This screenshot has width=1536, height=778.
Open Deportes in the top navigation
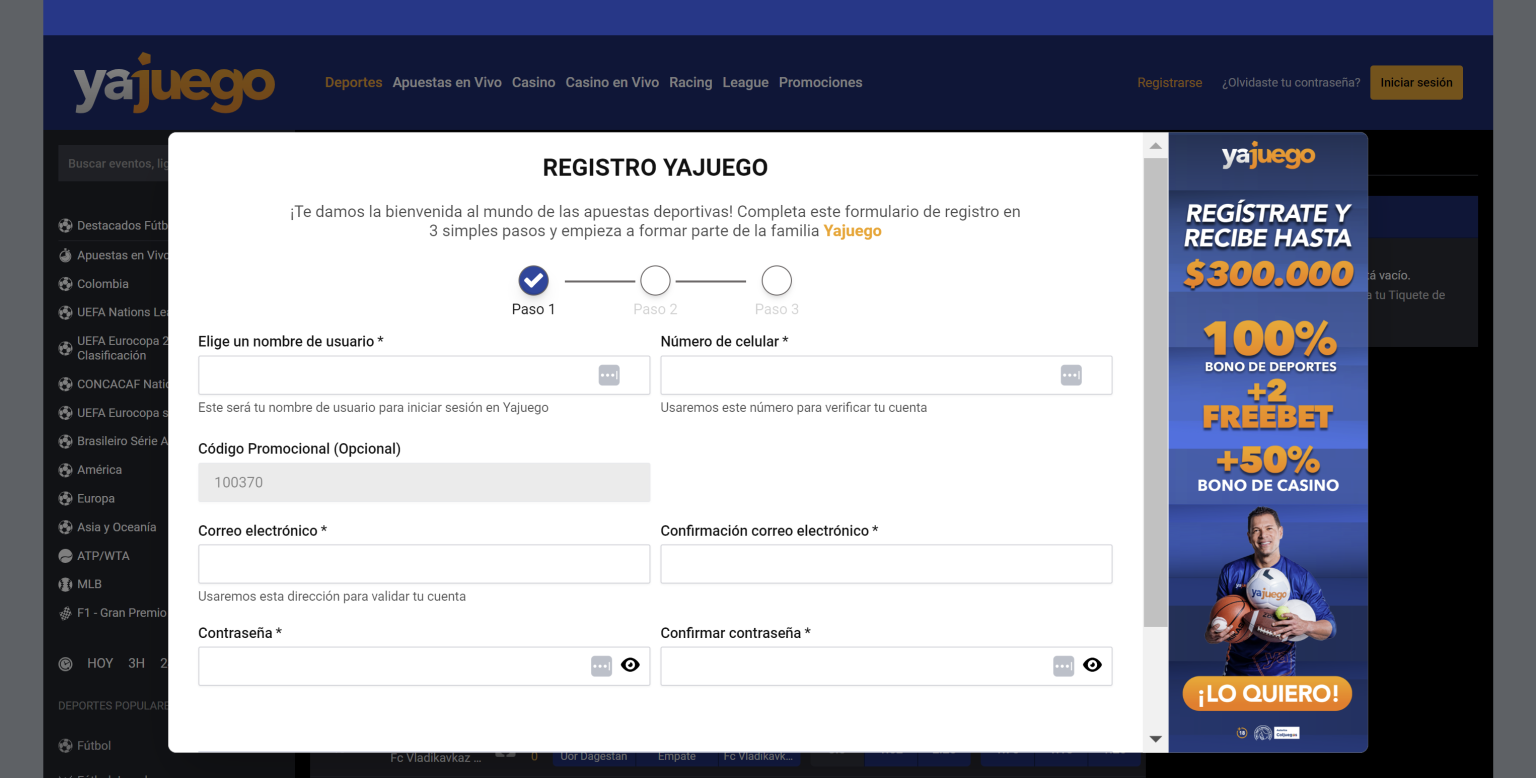tap(354, 83)
